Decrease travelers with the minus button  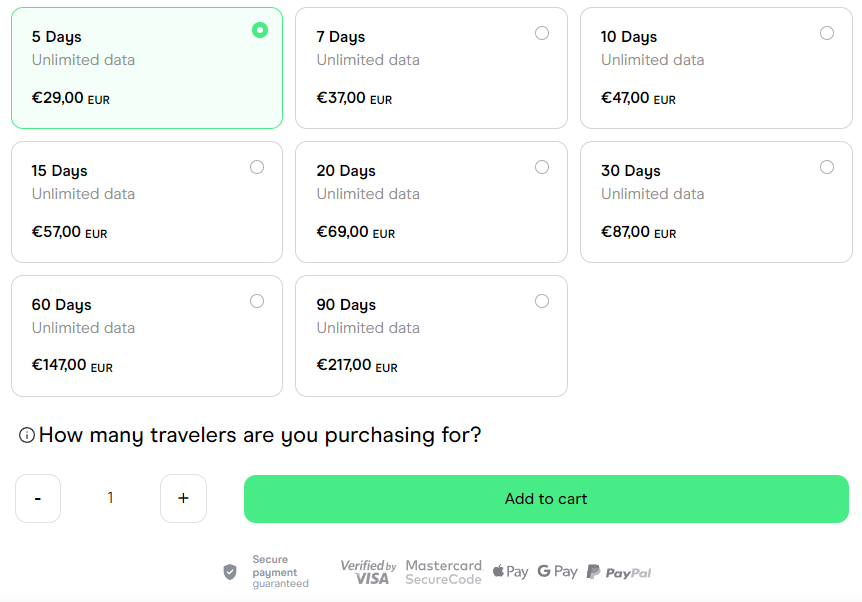(38, 499)
